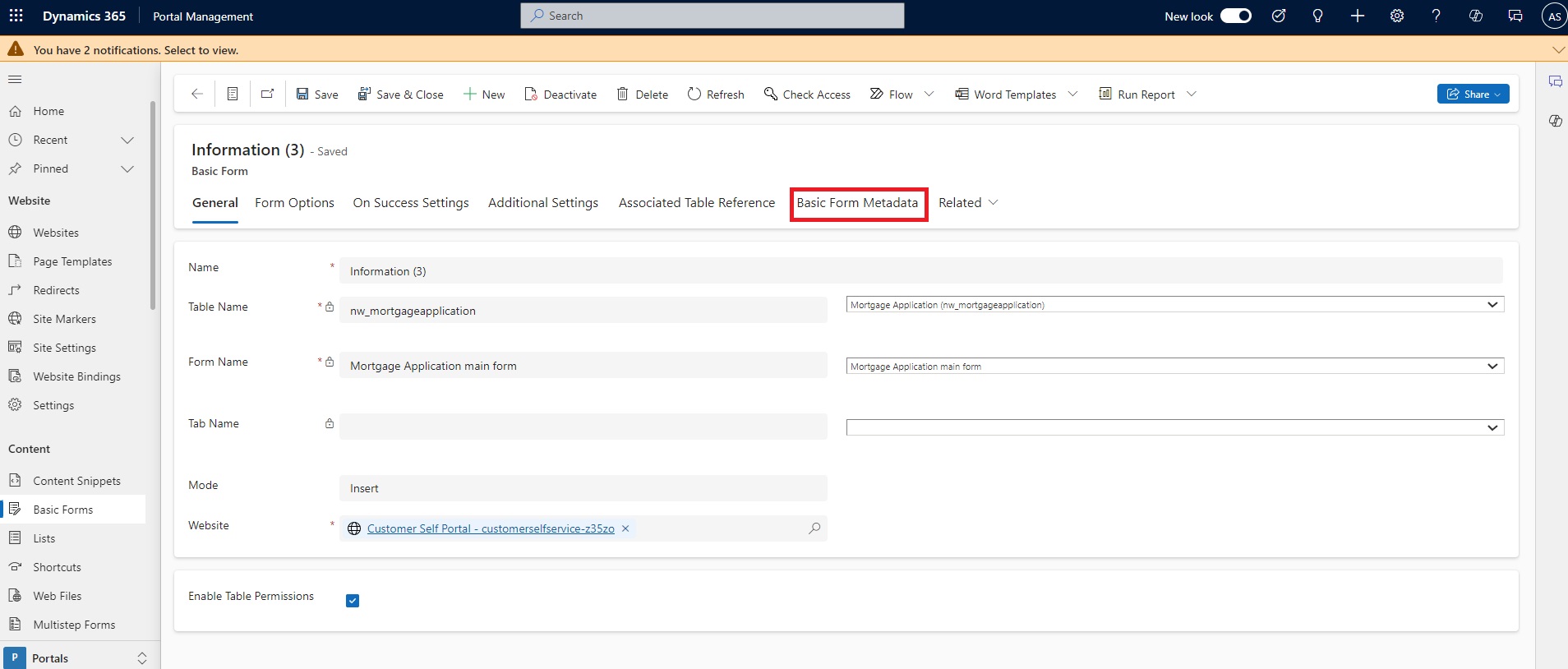This screenshot has width=1568, height=669.
Task: Expand the Word Templates menu
Action: click(x=1072, y=95)
